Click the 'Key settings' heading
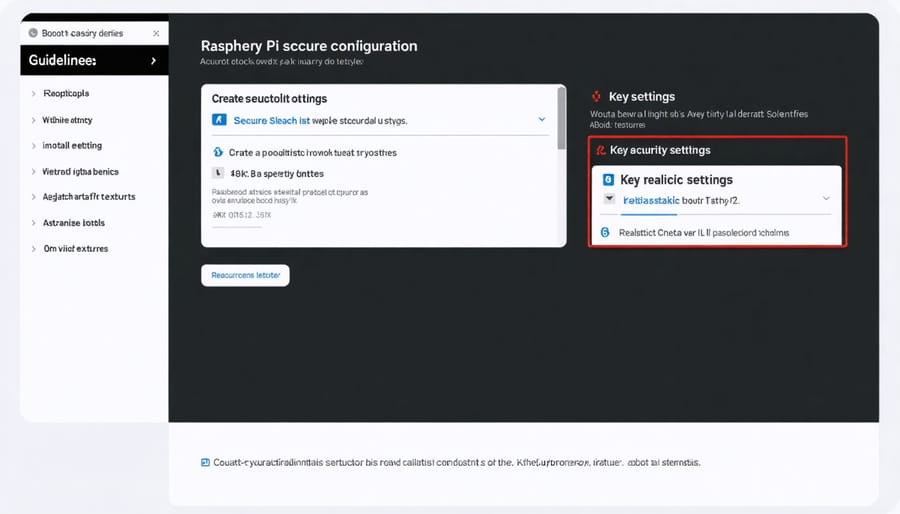 point(642,96)
